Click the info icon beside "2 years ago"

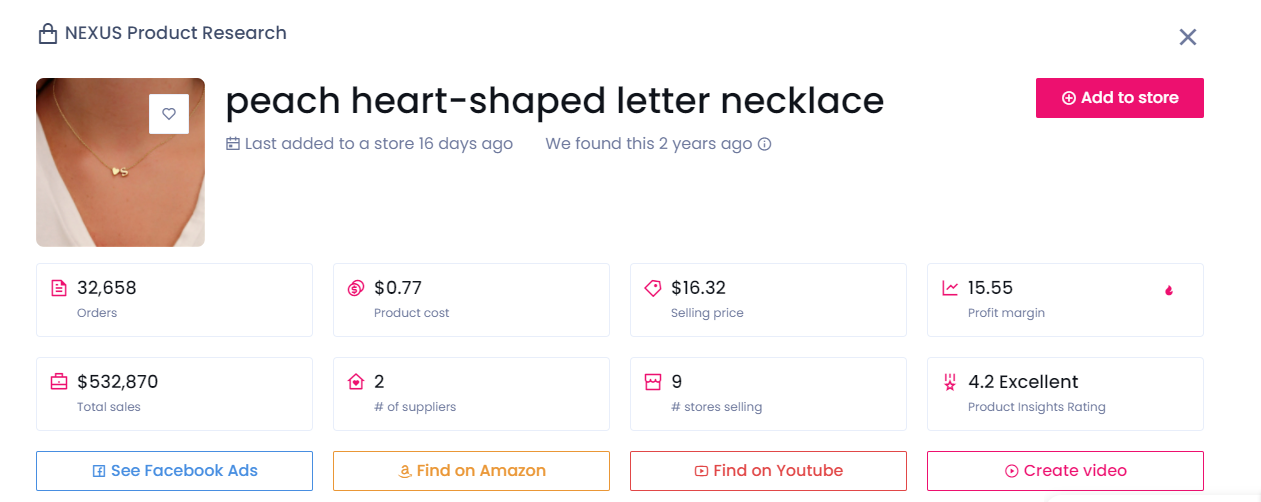point(765,144)
